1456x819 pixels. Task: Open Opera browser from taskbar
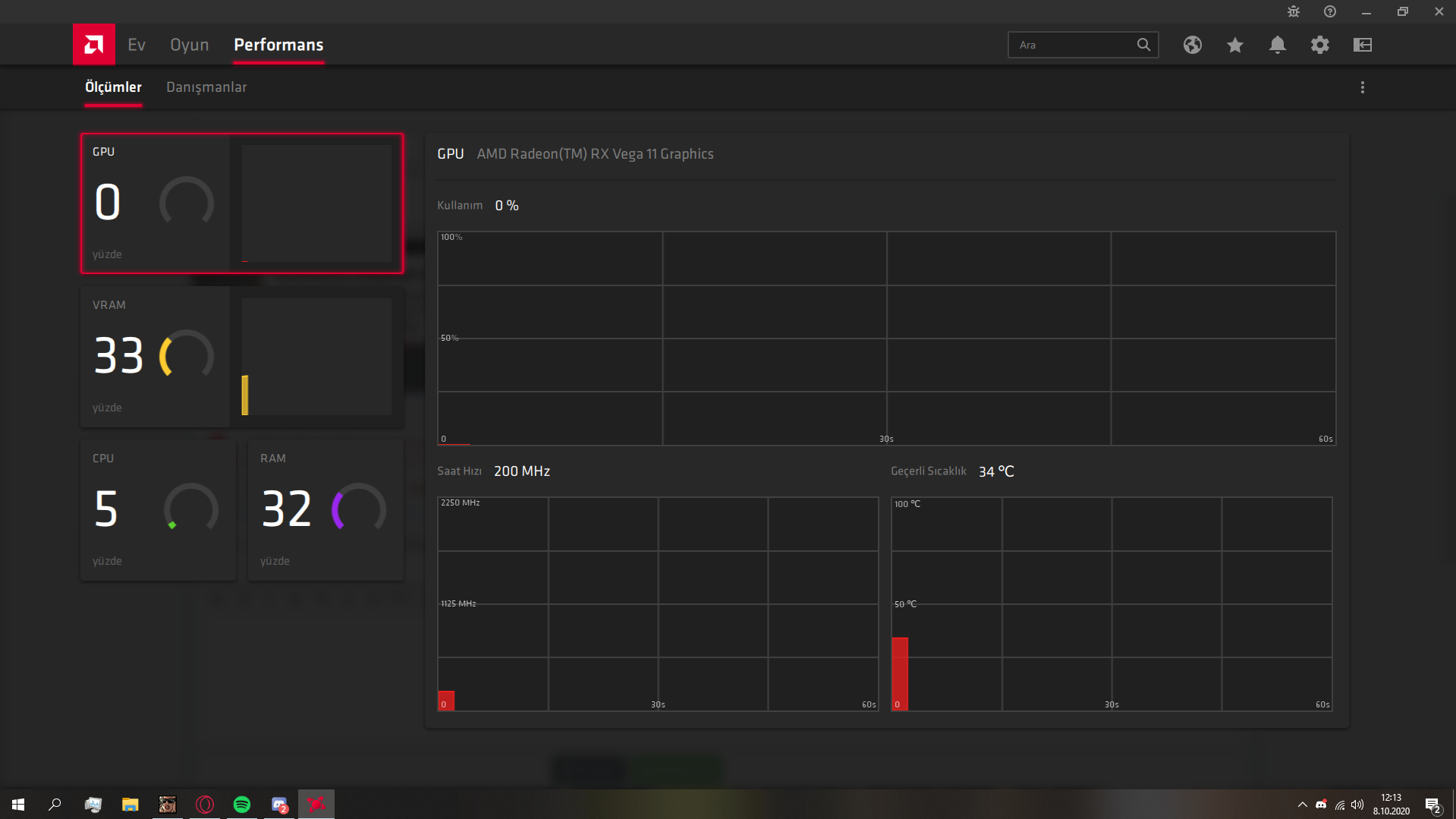coord(205,805)
